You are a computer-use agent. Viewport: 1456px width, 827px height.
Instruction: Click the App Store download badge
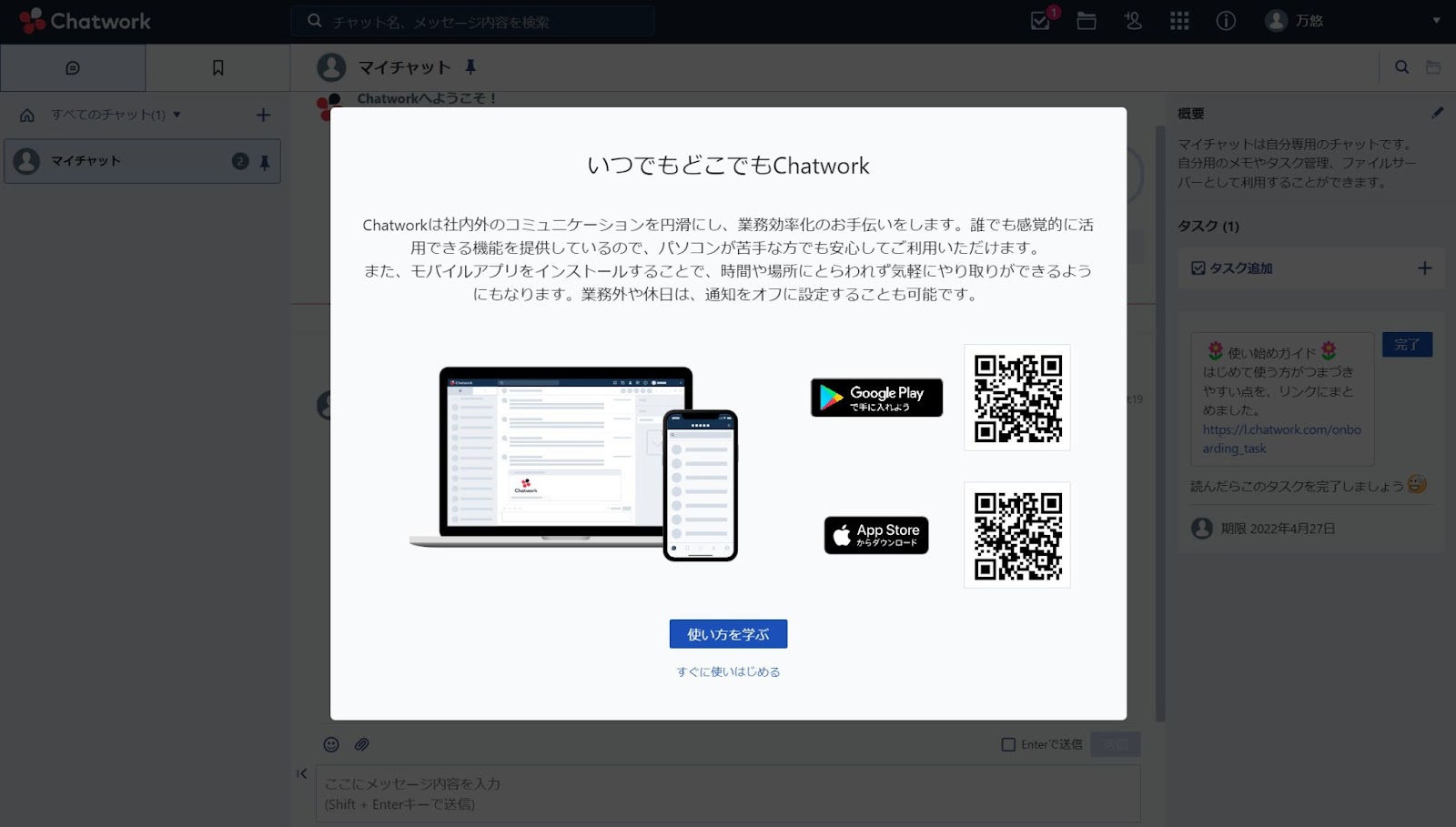[876, 535]
